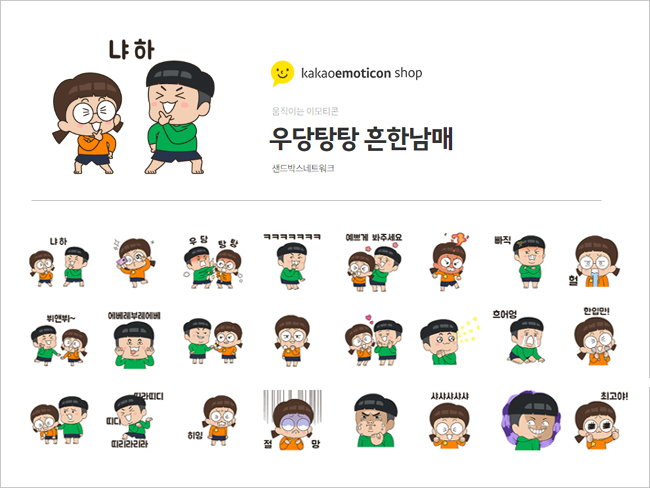Click the yellow Kakao smiley speech-bubble logo
Image resolution: width=650 pixels, height=488 pixels.
(x=282, y=73)
